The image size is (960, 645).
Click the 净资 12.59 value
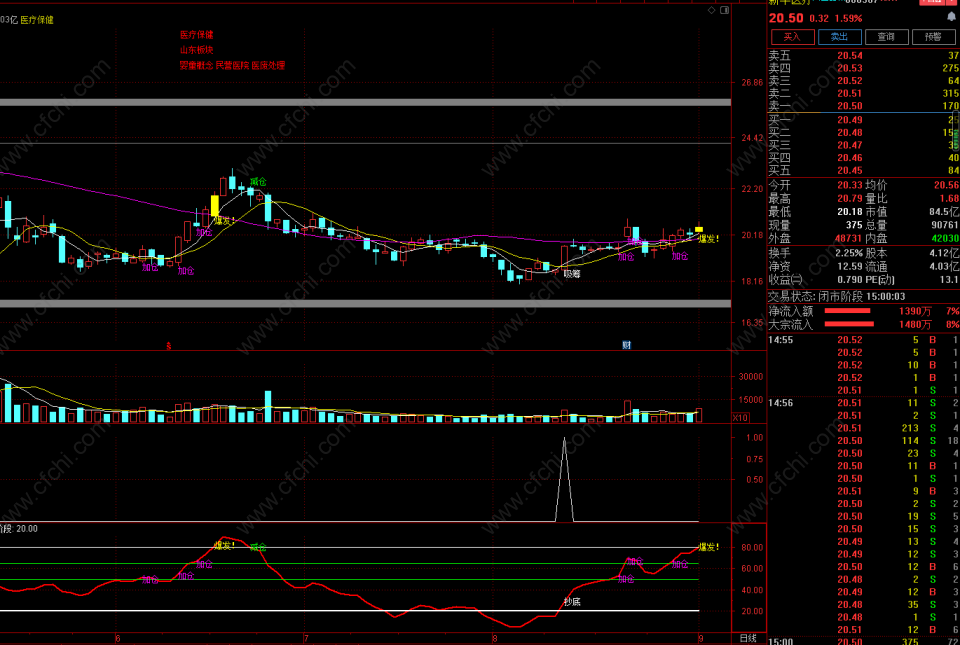(x=850, y=266)
